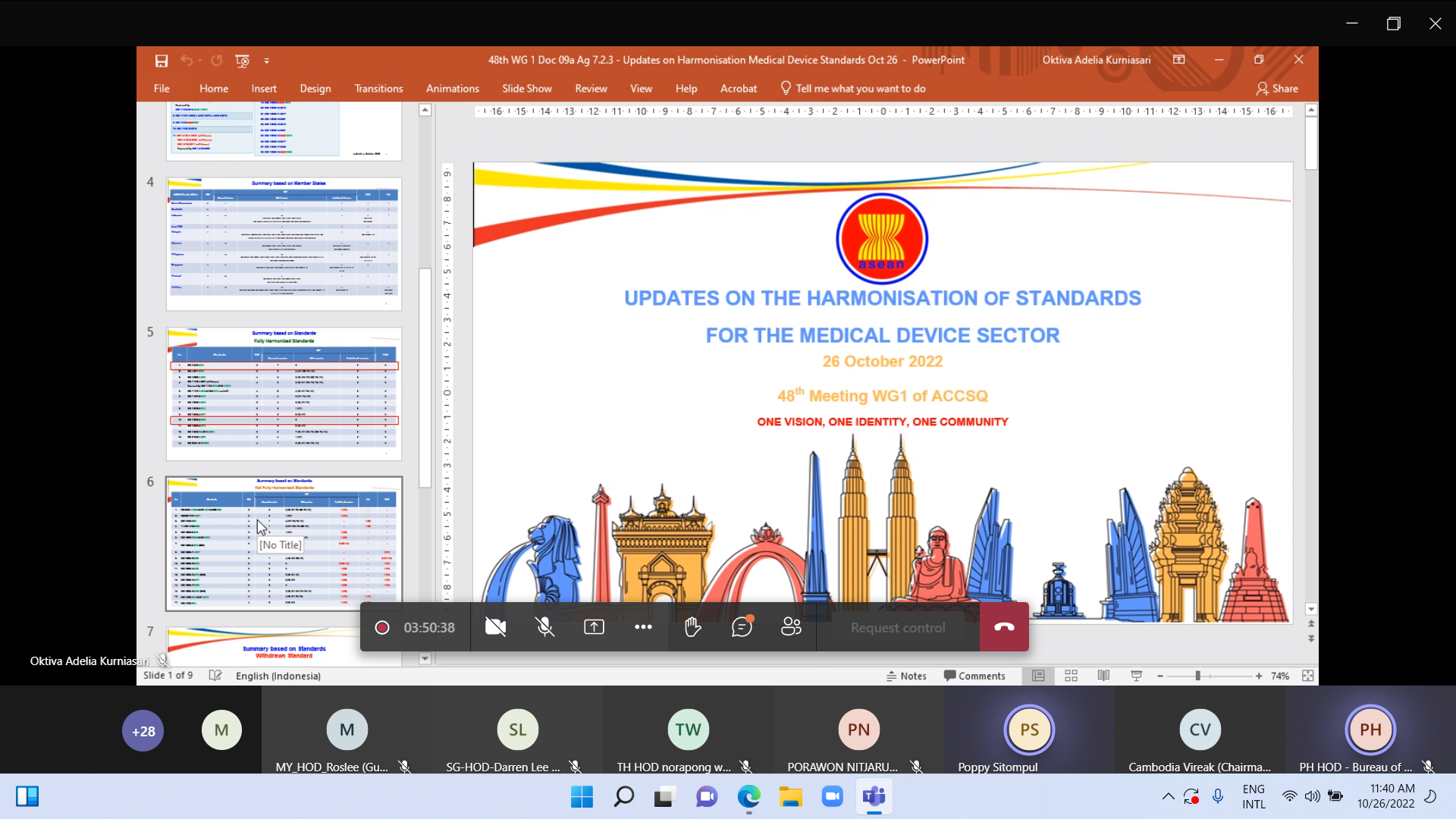The width and height of the screenshot is (1456, 819).
Task: Open Ribbon Display Options icon
Action: click(1179, 60)
